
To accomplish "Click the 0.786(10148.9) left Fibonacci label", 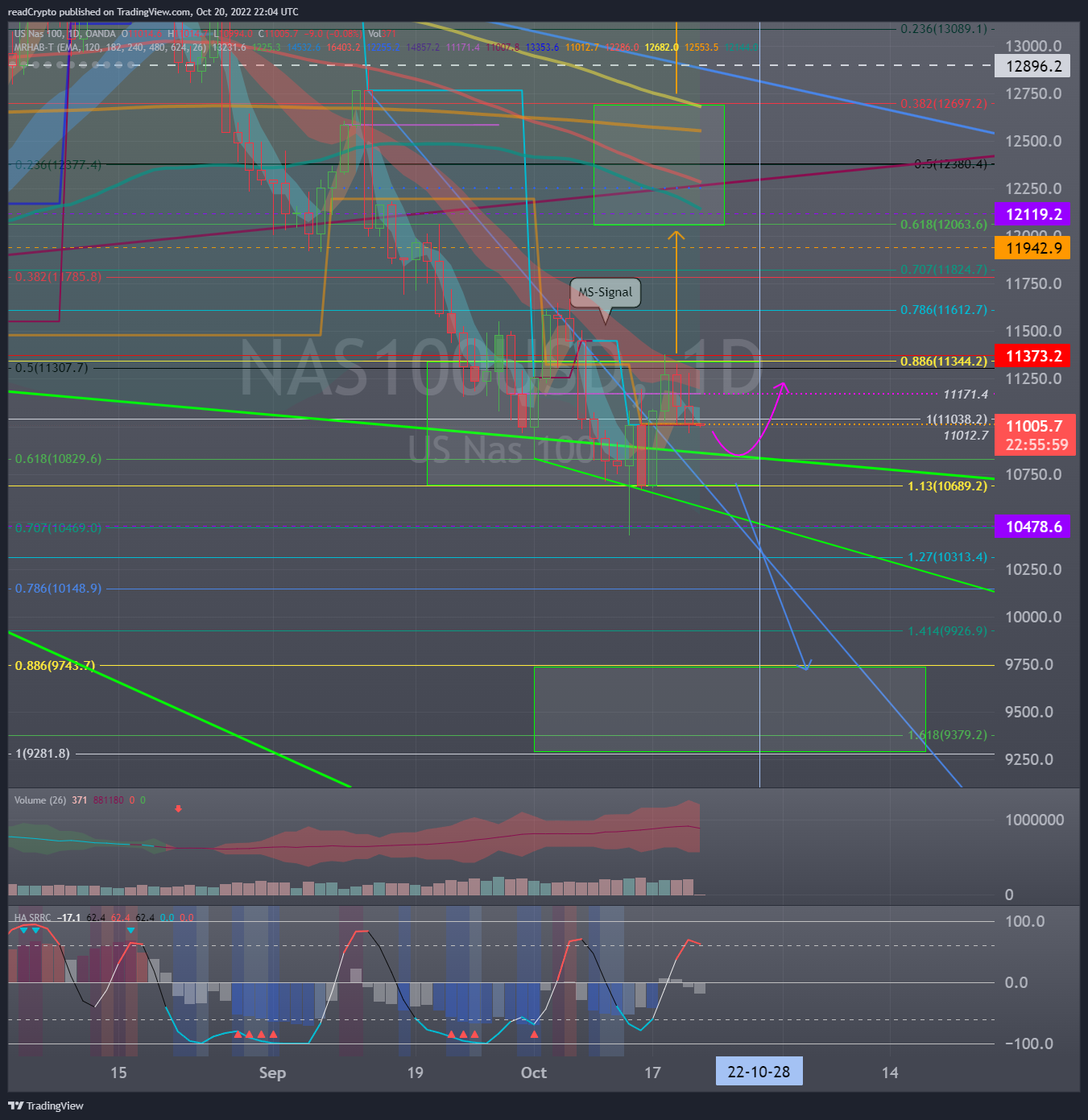I will click(x=58, y=588).
